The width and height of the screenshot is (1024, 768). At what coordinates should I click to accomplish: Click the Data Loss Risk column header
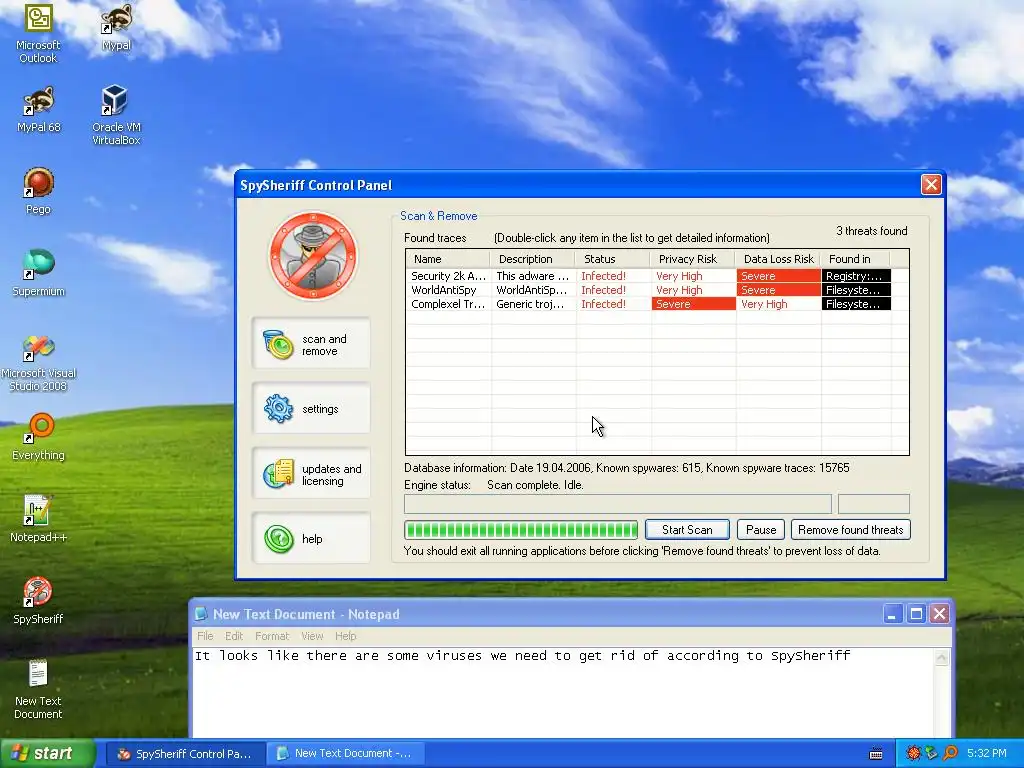(778, 259)
